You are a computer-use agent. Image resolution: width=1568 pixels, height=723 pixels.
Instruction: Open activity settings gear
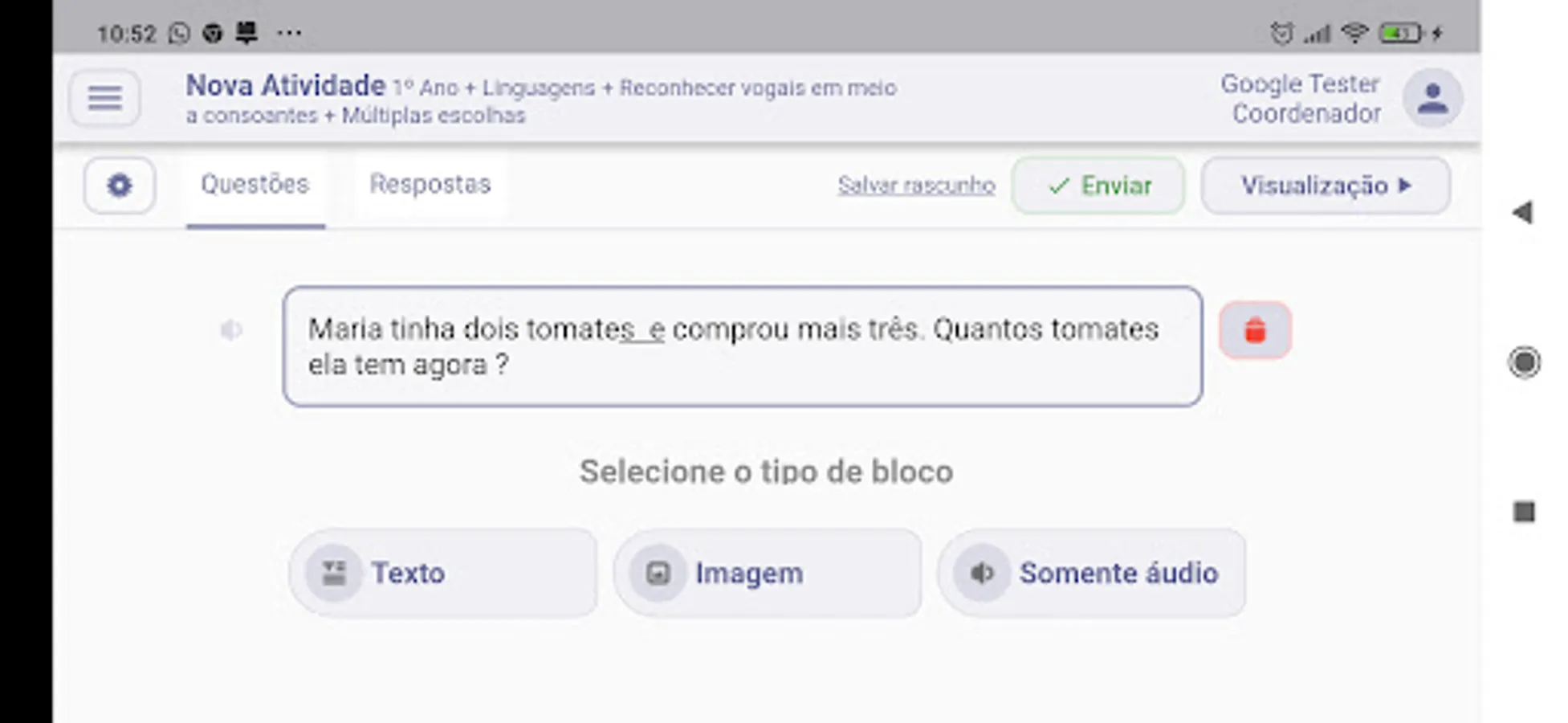120,186
